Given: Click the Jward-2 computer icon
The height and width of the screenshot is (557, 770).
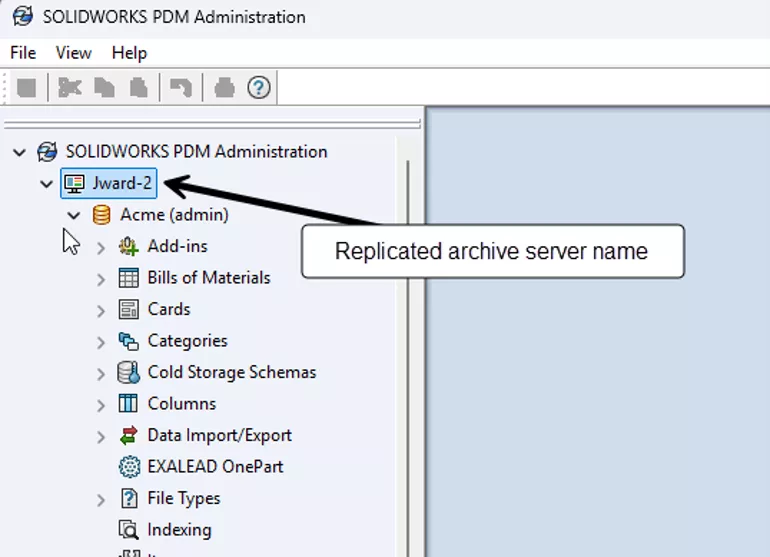Looking at the screenshot, I should pos(75,184).
